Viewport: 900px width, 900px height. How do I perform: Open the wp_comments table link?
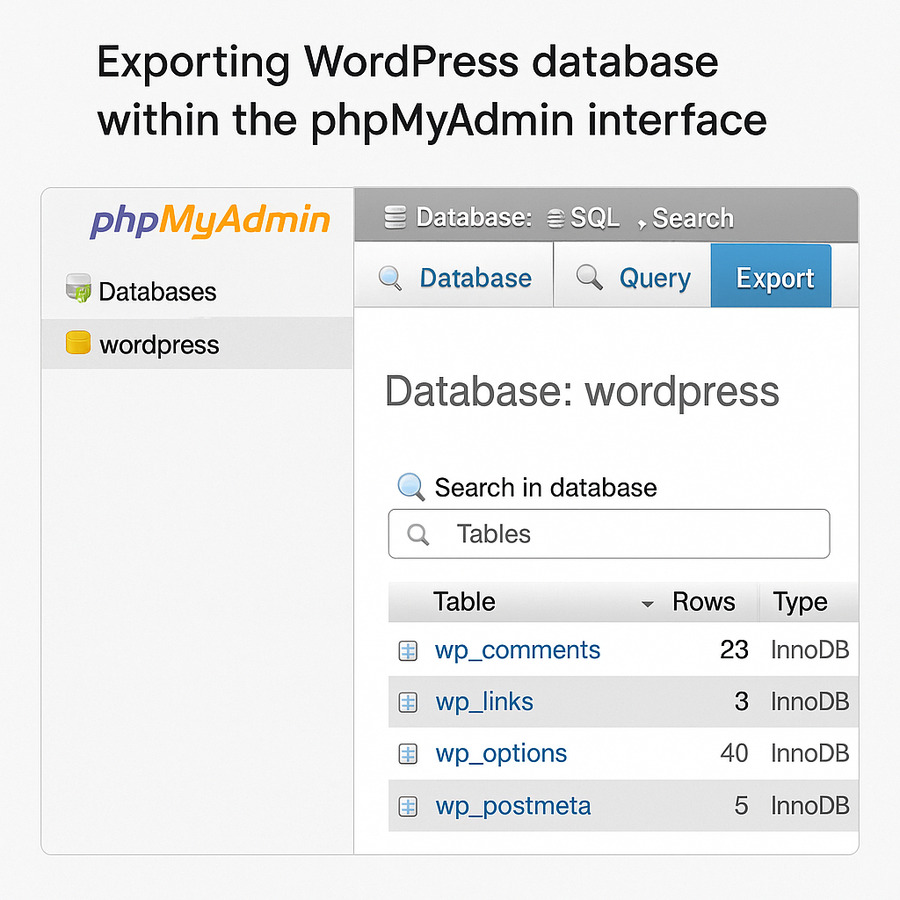pyautogui.click(x=517, y=651)
